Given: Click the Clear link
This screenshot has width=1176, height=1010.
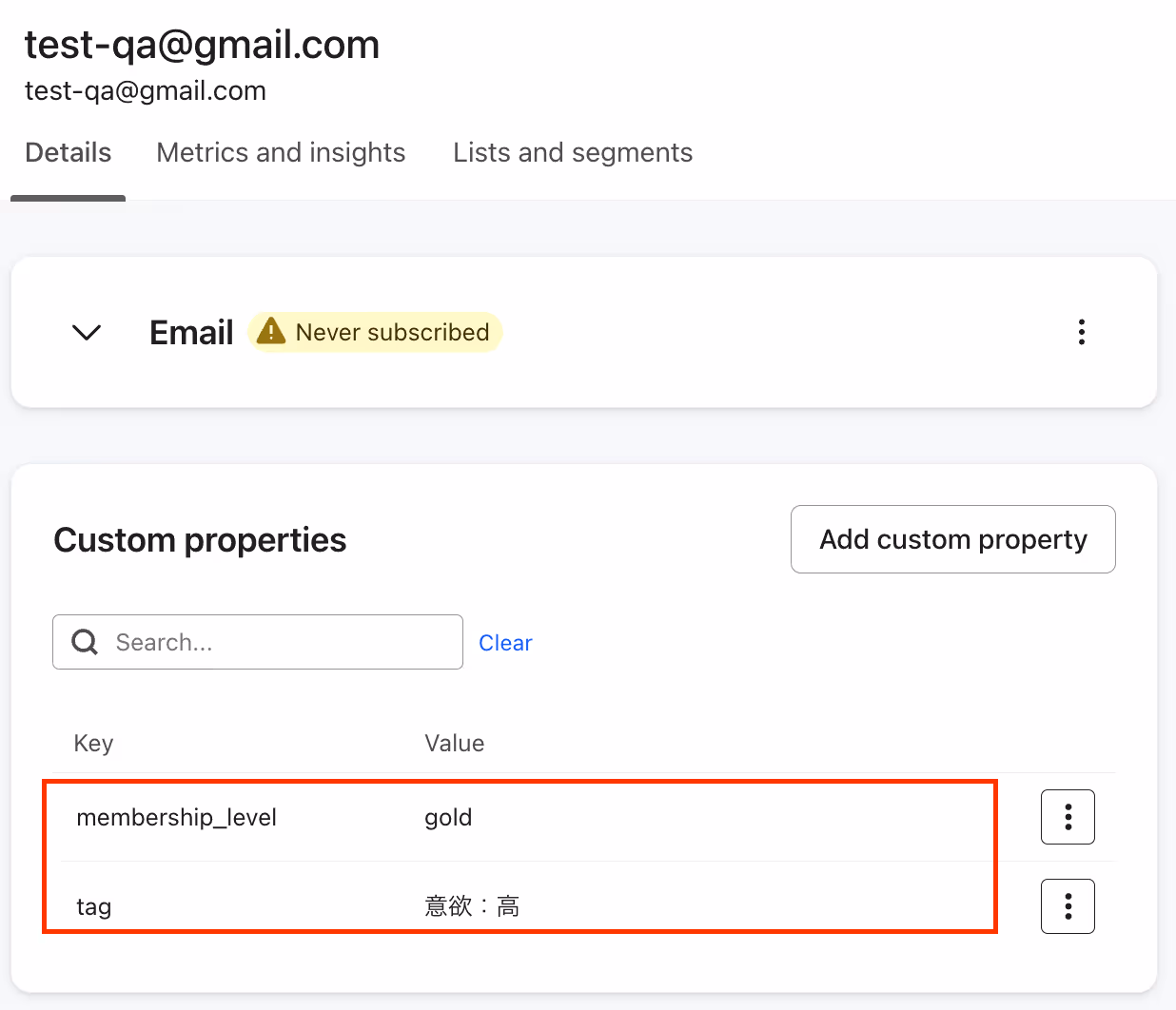Looking at the screenshot, I should point(505,643).
